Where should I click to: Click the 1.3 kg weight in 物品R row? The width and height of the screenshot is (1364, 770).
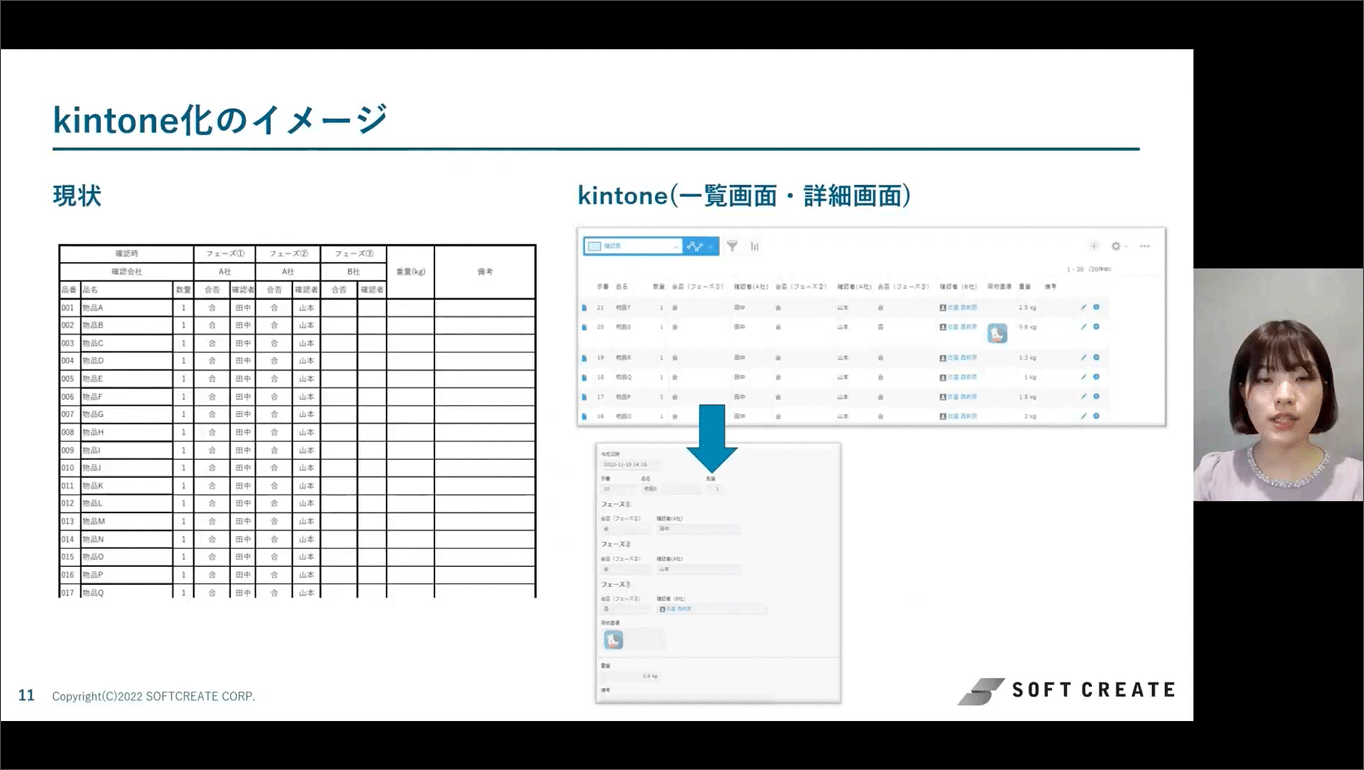pos(1027,357)
